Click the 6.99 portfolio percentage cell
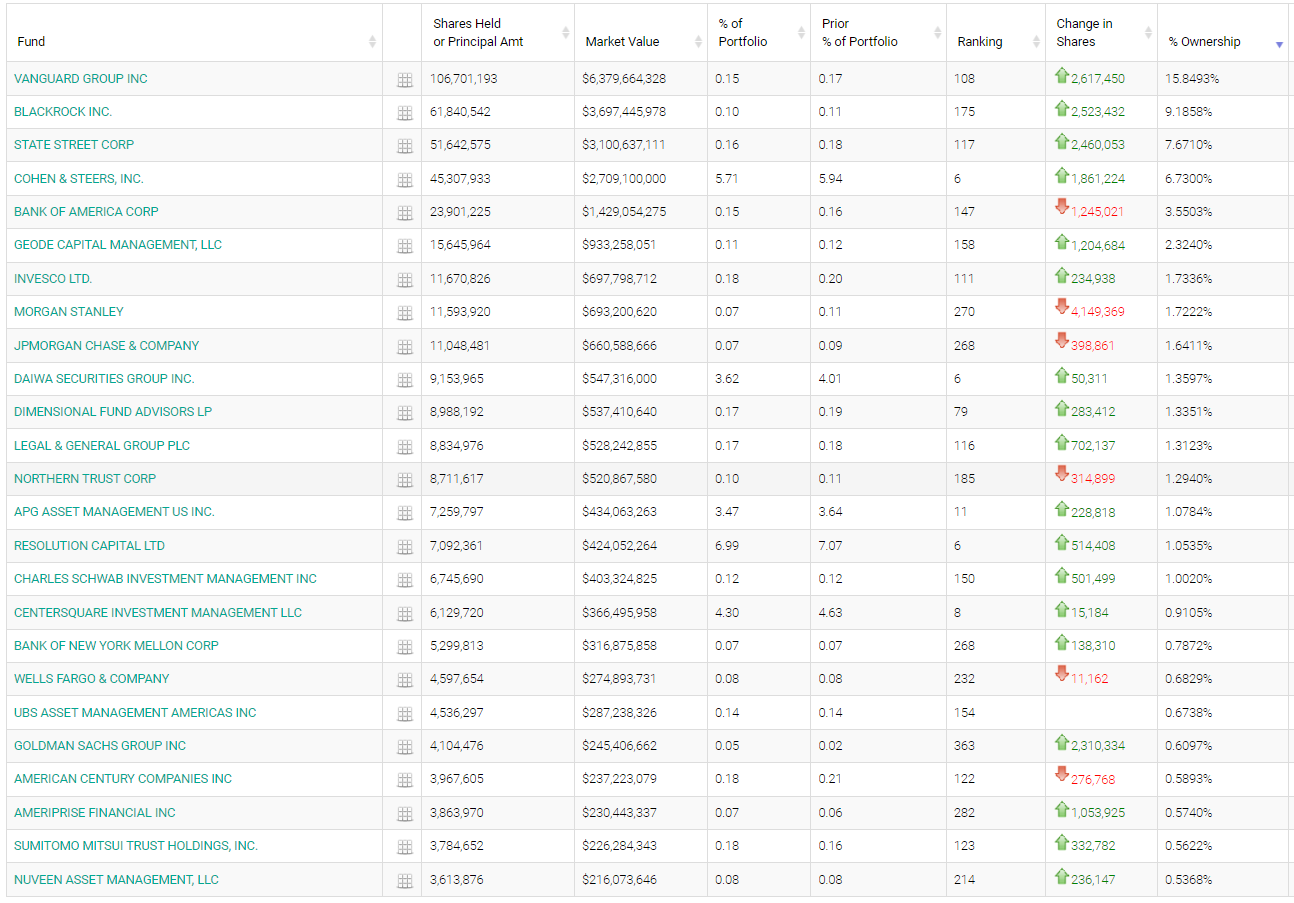The height and width of the screenshot is (903, 1294). point(727,546)
